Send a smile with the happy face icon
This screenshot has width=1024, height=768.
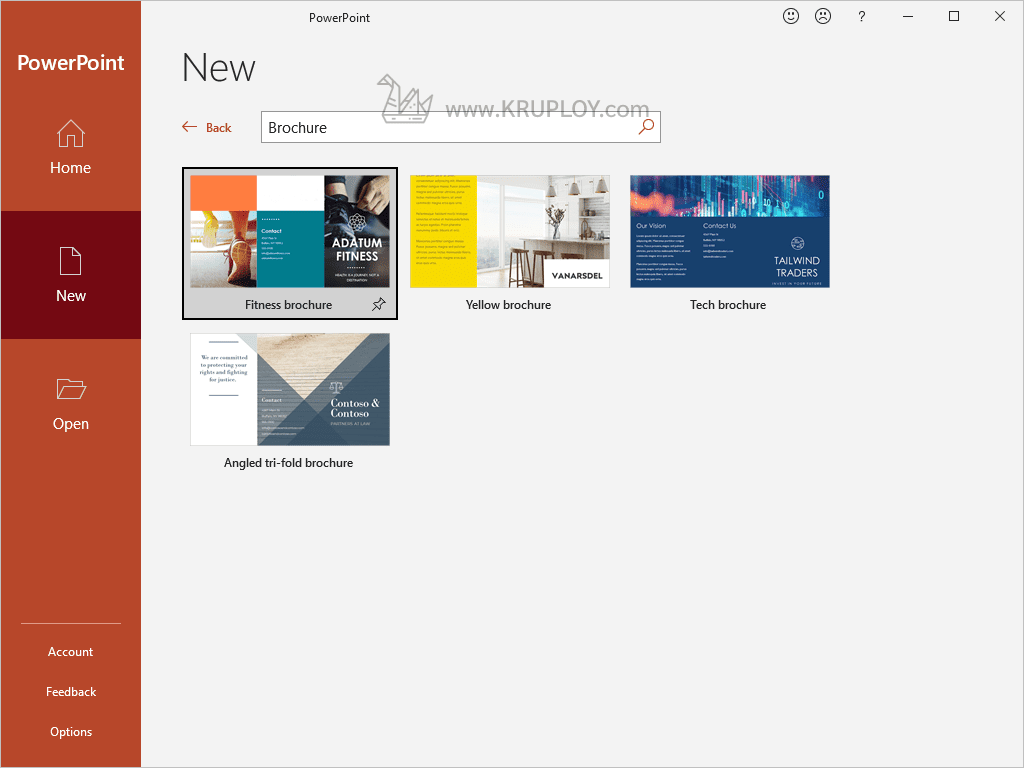point(791,16)
